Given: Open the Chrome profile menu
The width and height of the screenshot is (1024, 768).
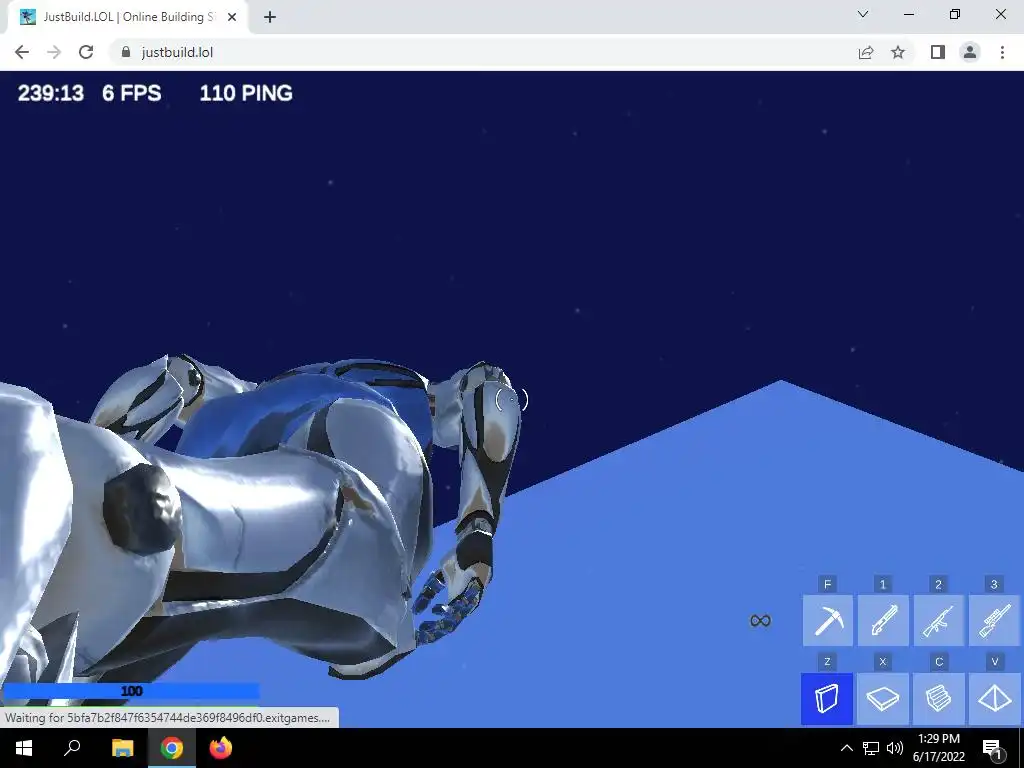Looking at the screenshot, I should point(970,52).
